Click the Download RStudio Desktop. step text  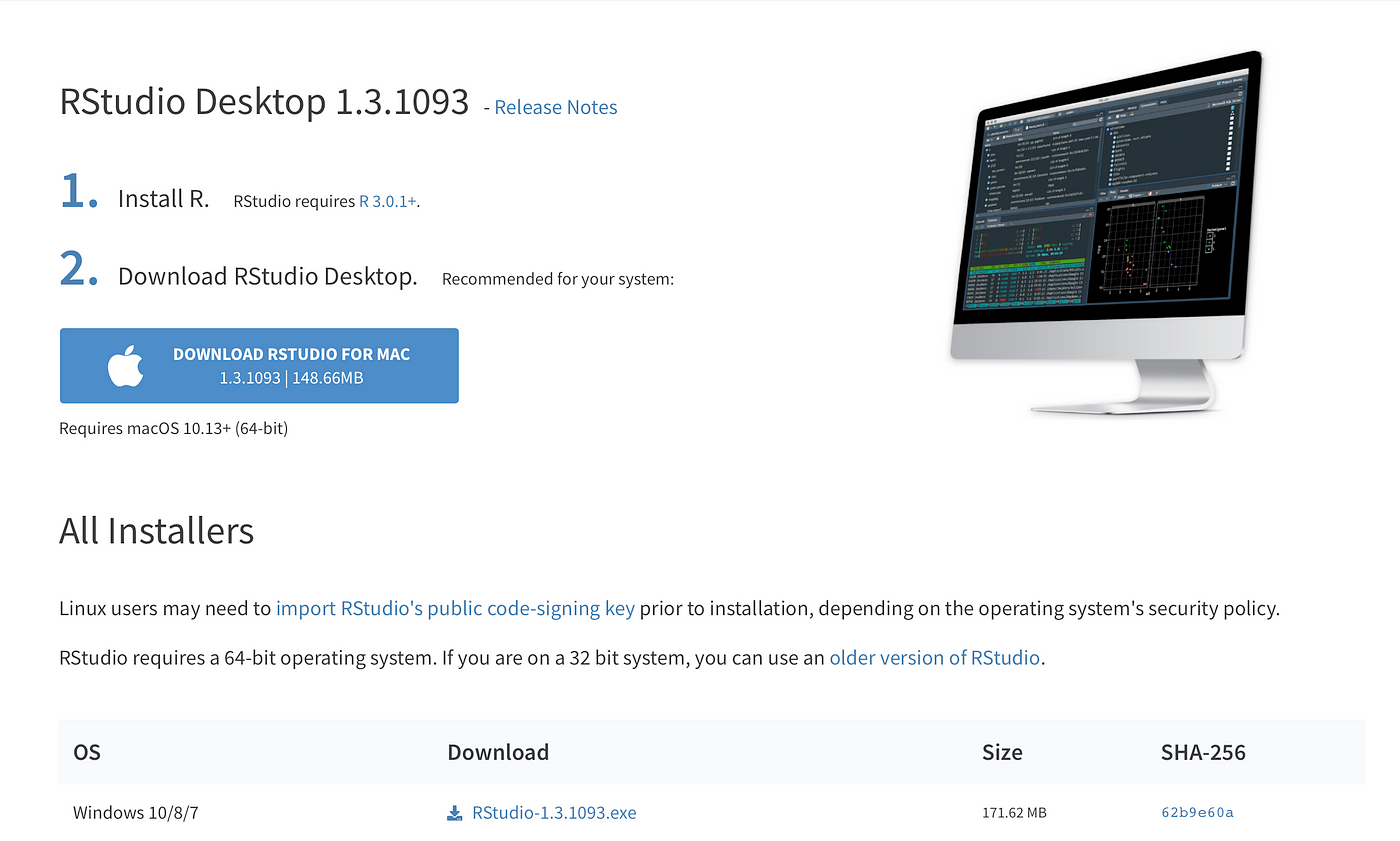pos(268,276)
